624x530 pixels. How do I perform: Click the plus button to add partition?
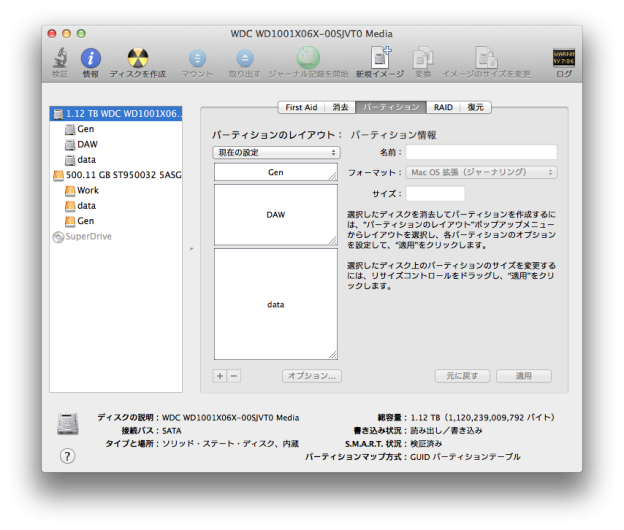point(220,376)
